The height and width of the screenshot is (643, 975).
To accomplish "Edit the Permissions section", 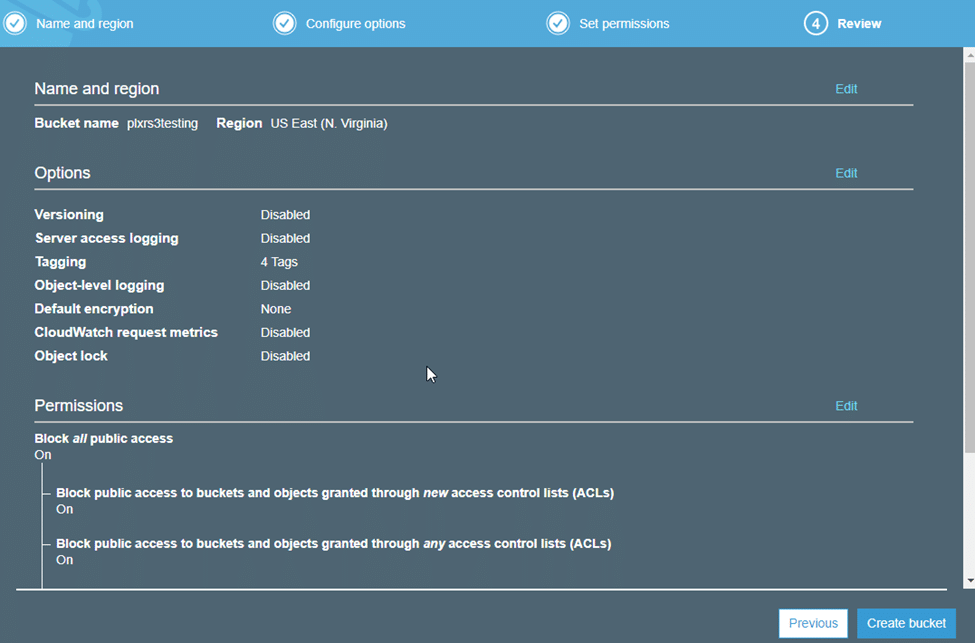I will click(846, 405).
